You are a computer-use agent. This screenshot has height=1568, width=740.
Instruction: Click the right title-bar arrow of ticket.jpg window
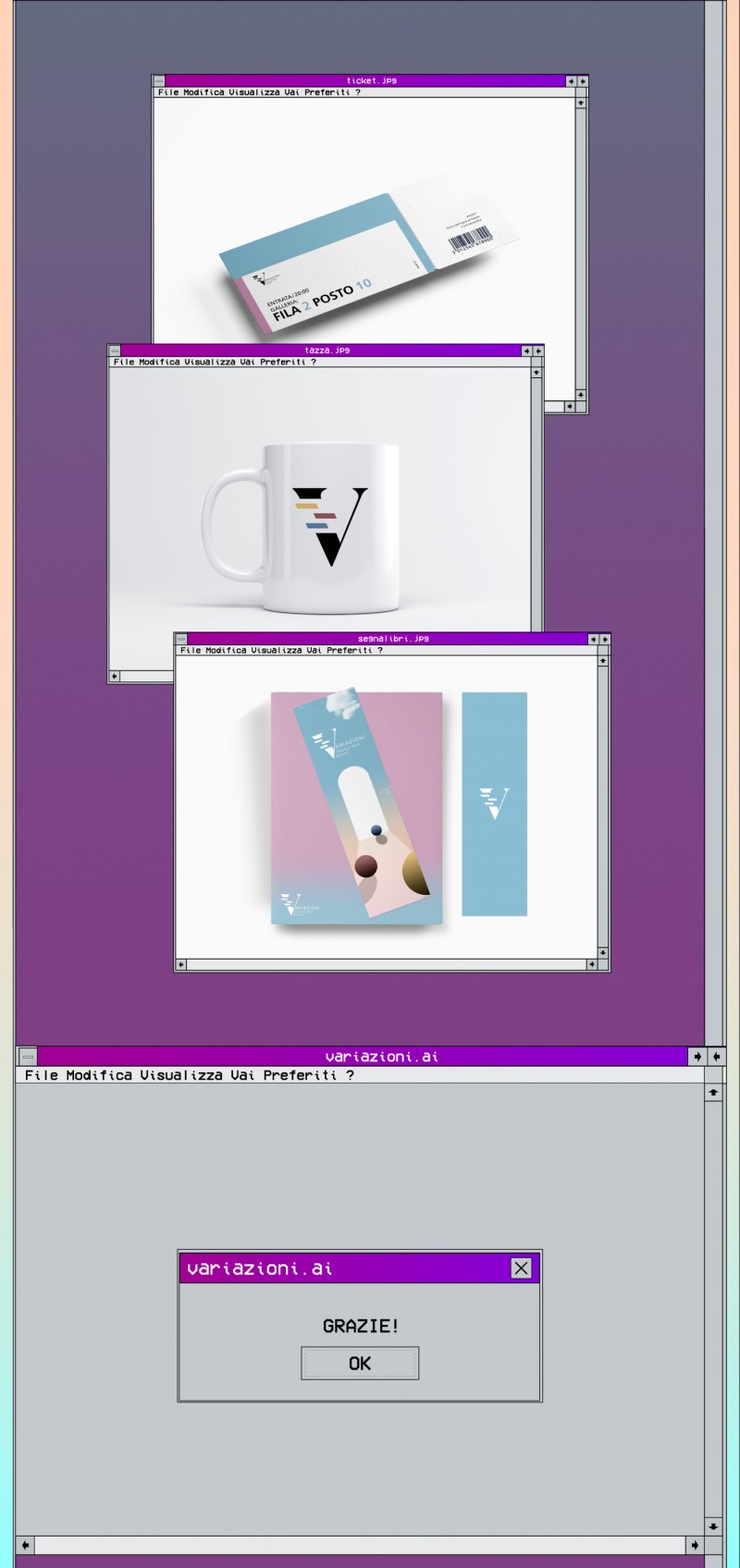[583, 81]
